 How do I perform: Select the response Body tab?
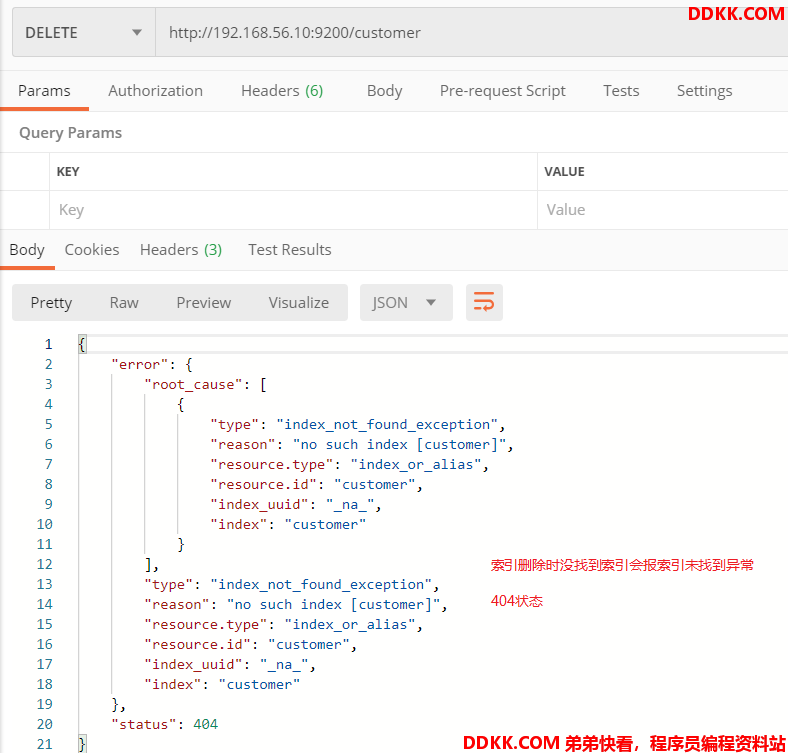tap(27, 250)
